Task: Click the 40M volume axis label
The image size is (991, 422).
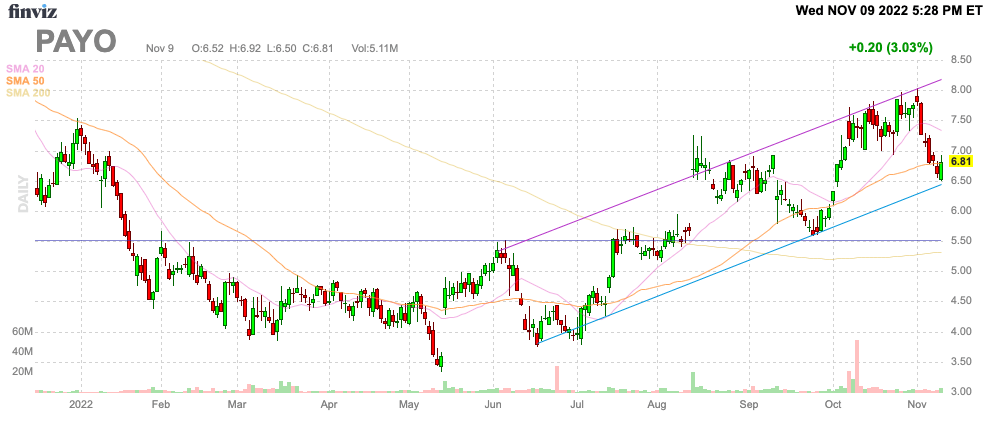Action: tap(21, 352)
